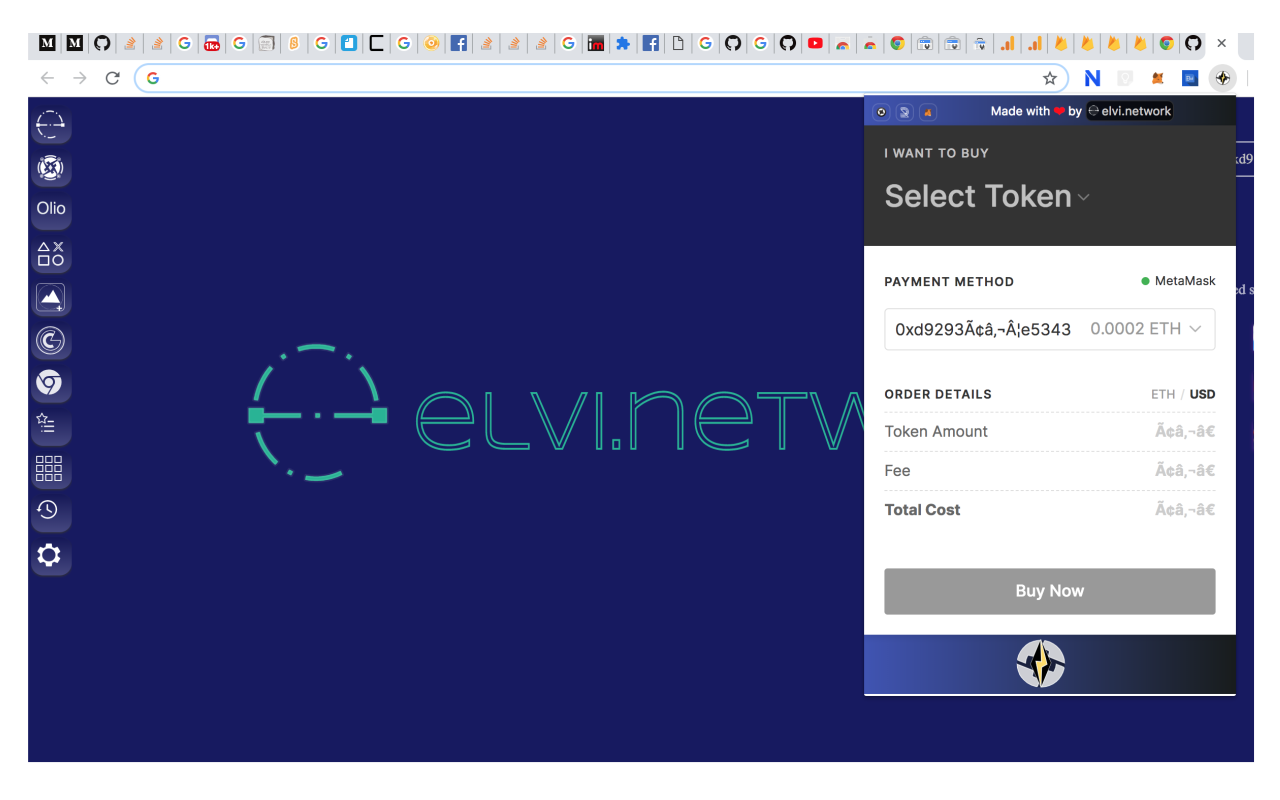Click the ORDER DETAILS heading

tap(938, 394)
